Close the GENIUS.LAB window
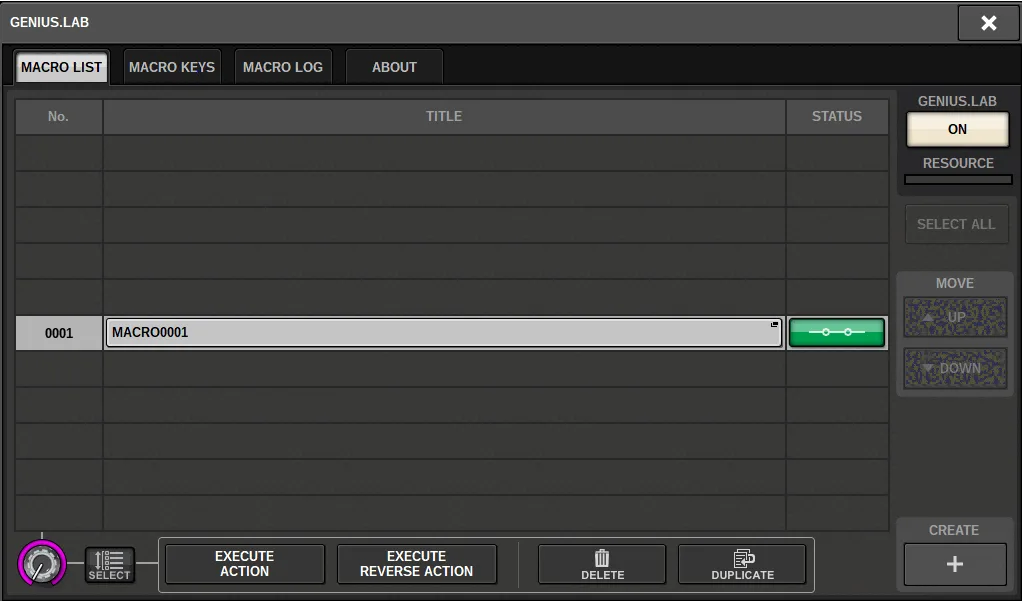This screenshot has width=1022, height=601. [x=988, y=23]
